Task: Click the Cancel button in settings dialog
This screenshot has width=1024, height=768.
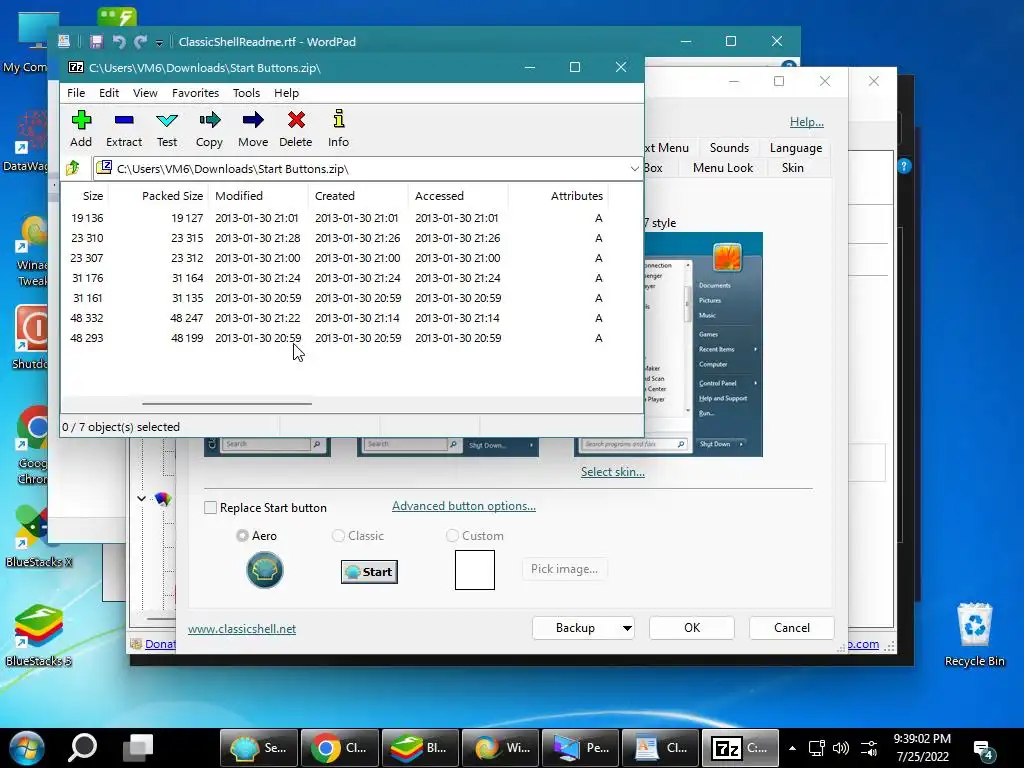Action: [x=792, y=628]
